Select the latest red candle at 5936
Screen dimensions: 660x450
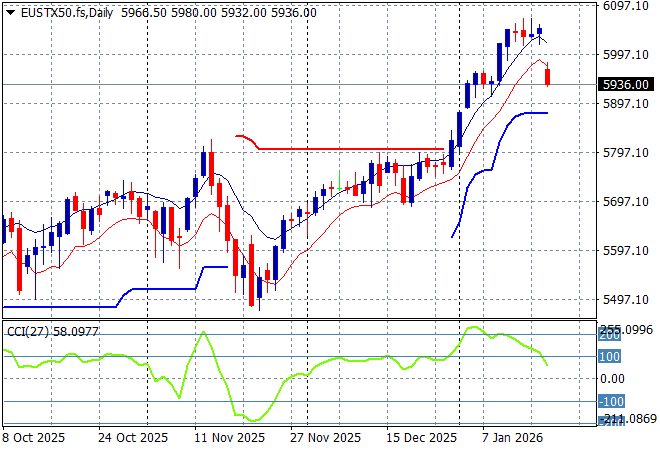pyautogui.click(x=548, y=77)
